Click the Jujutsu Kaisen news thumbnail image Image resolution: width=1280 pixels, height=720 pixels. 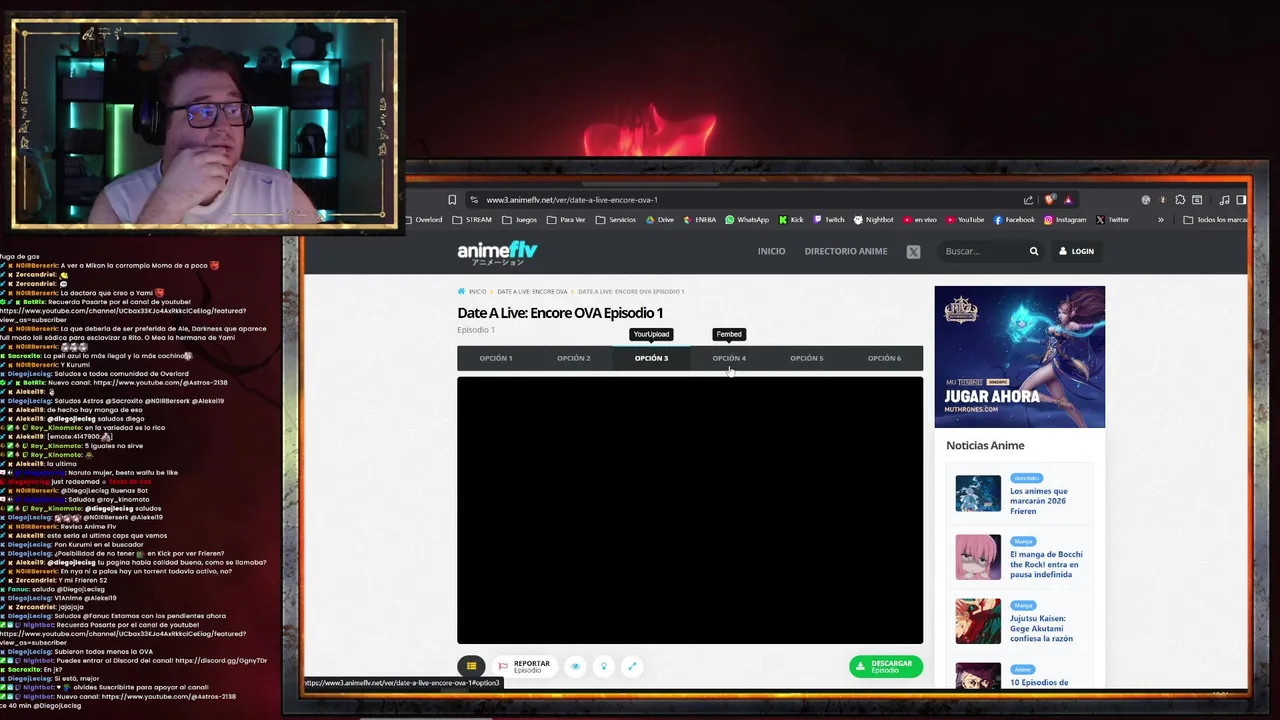[x=978, y=621]
